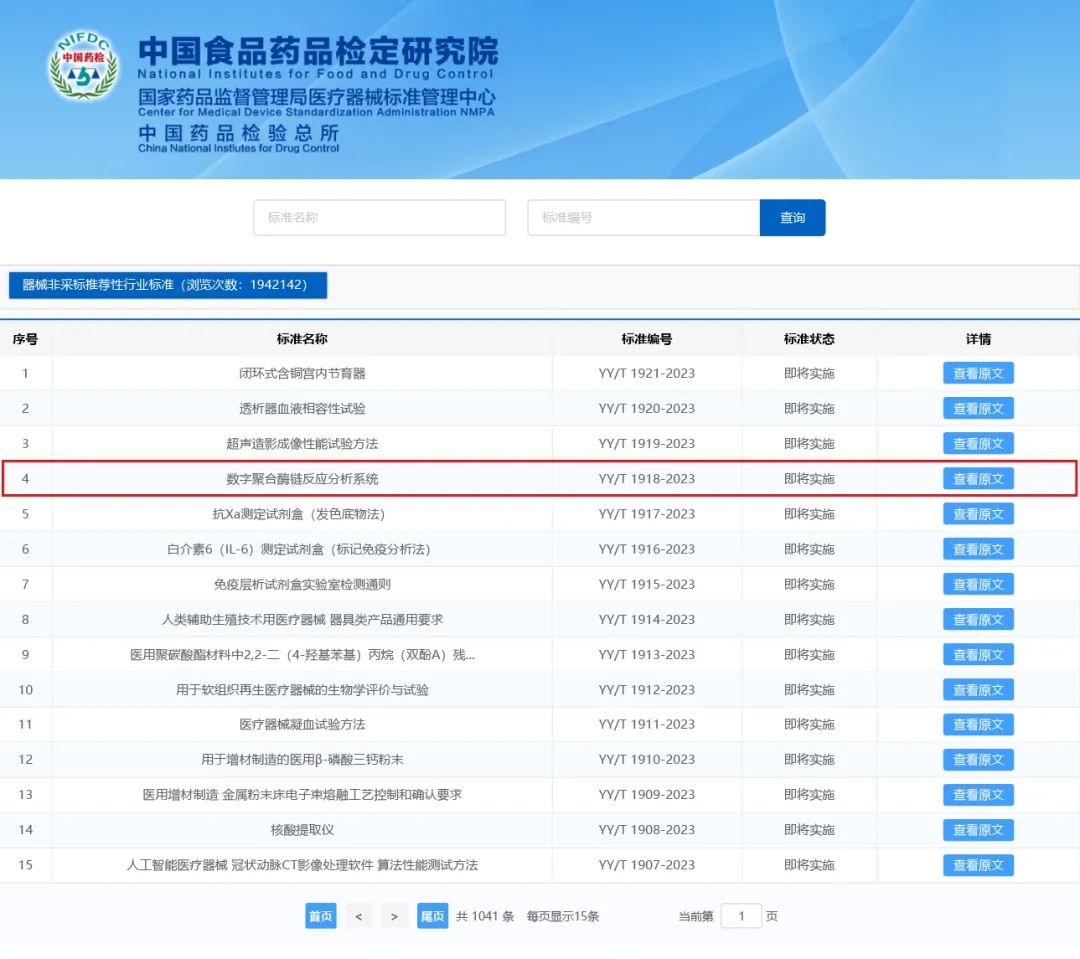1080x959 pixels.
Task: Open 查看原文 for 抗Xa测定试剂盒
Action: tap(978, 514)
